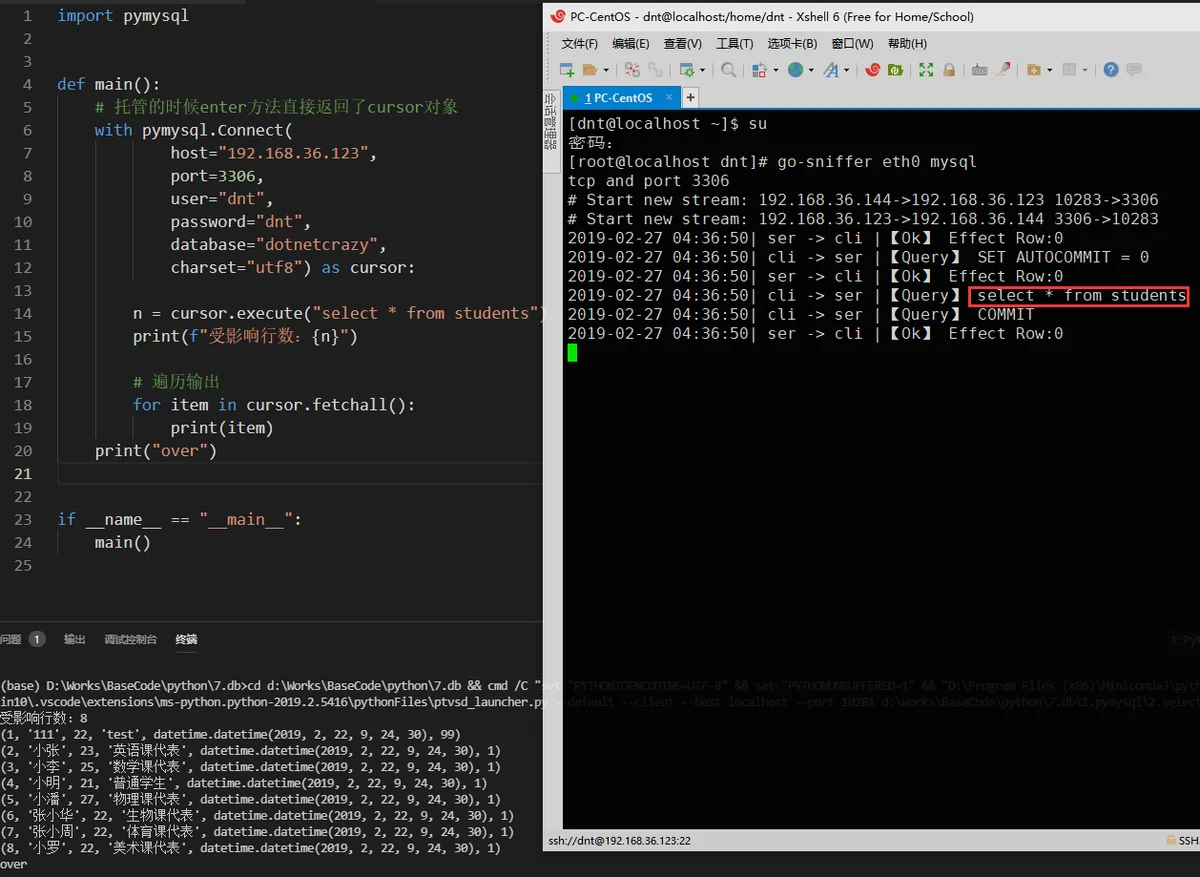Click the print("over") code line
This screenshot has height=877, width=1200.
(x=156, y=450)
